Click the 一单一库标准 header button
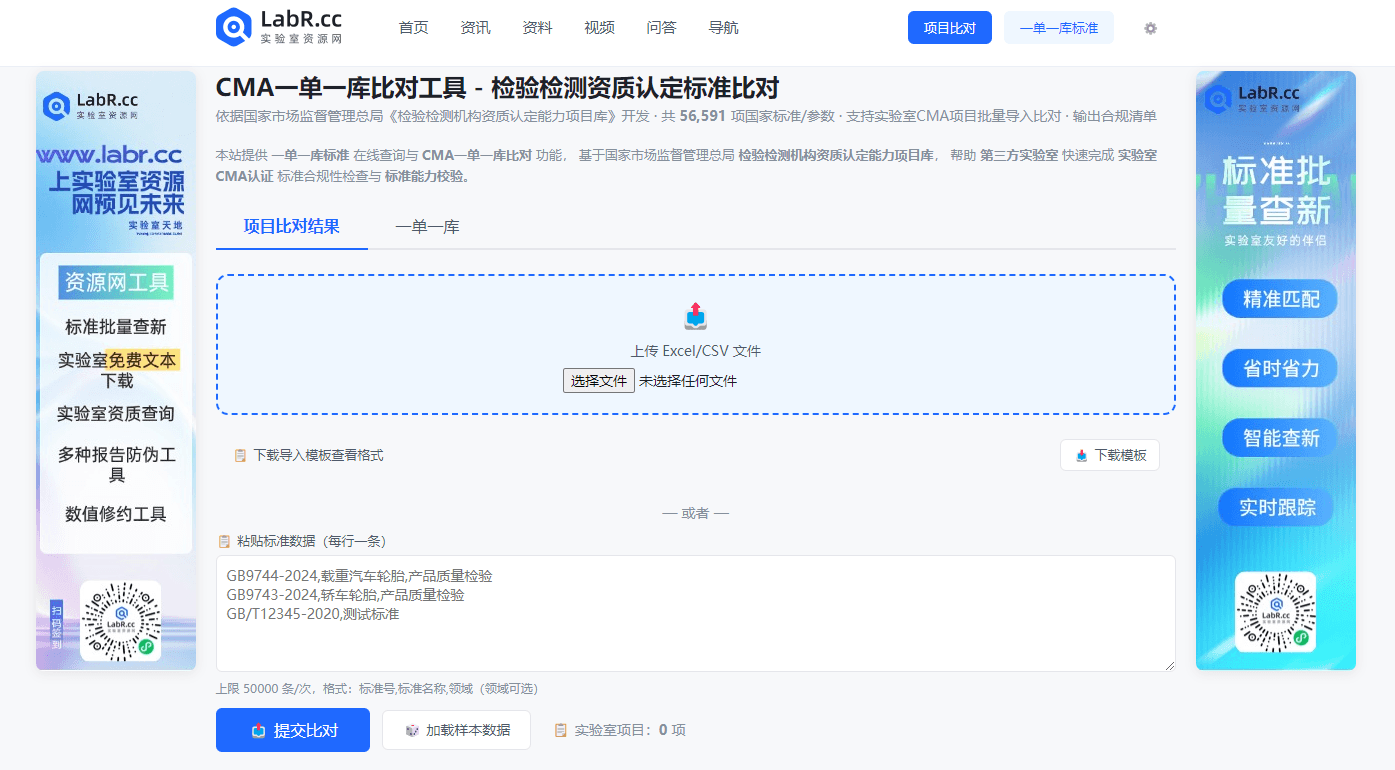Viewport: 1395px width, 770px height. 1059,28
